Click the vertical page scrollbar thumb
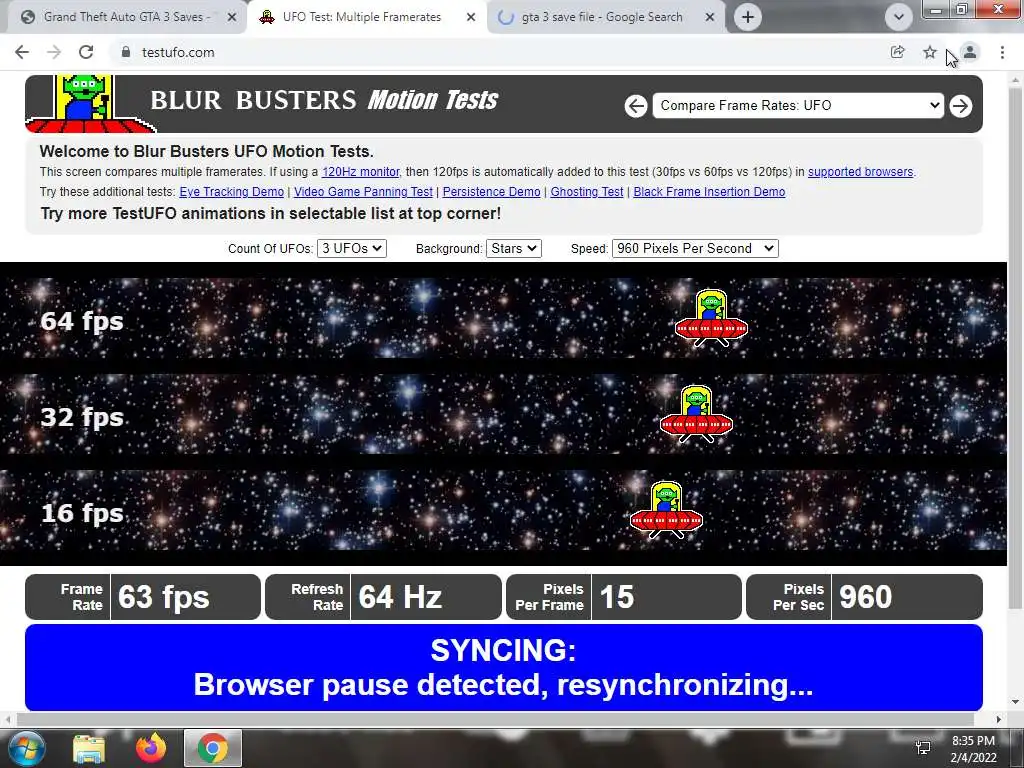Image resolution: width=1024 pixels, height=768 pixels. [x=1015, y=349]
